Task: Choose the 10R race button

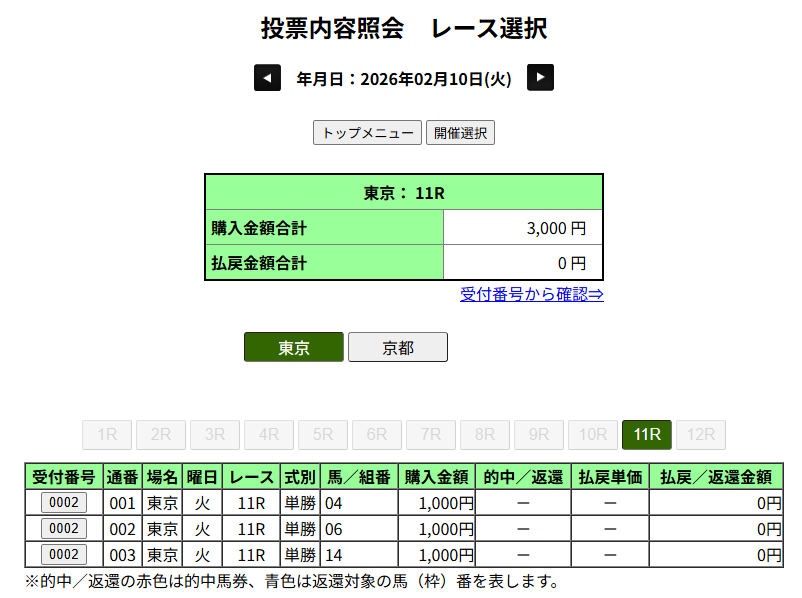Action: (593, 435)
